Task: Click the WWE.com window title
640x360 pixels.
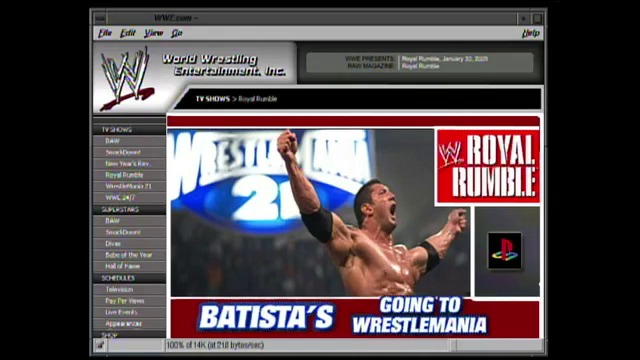Action: 176,18
